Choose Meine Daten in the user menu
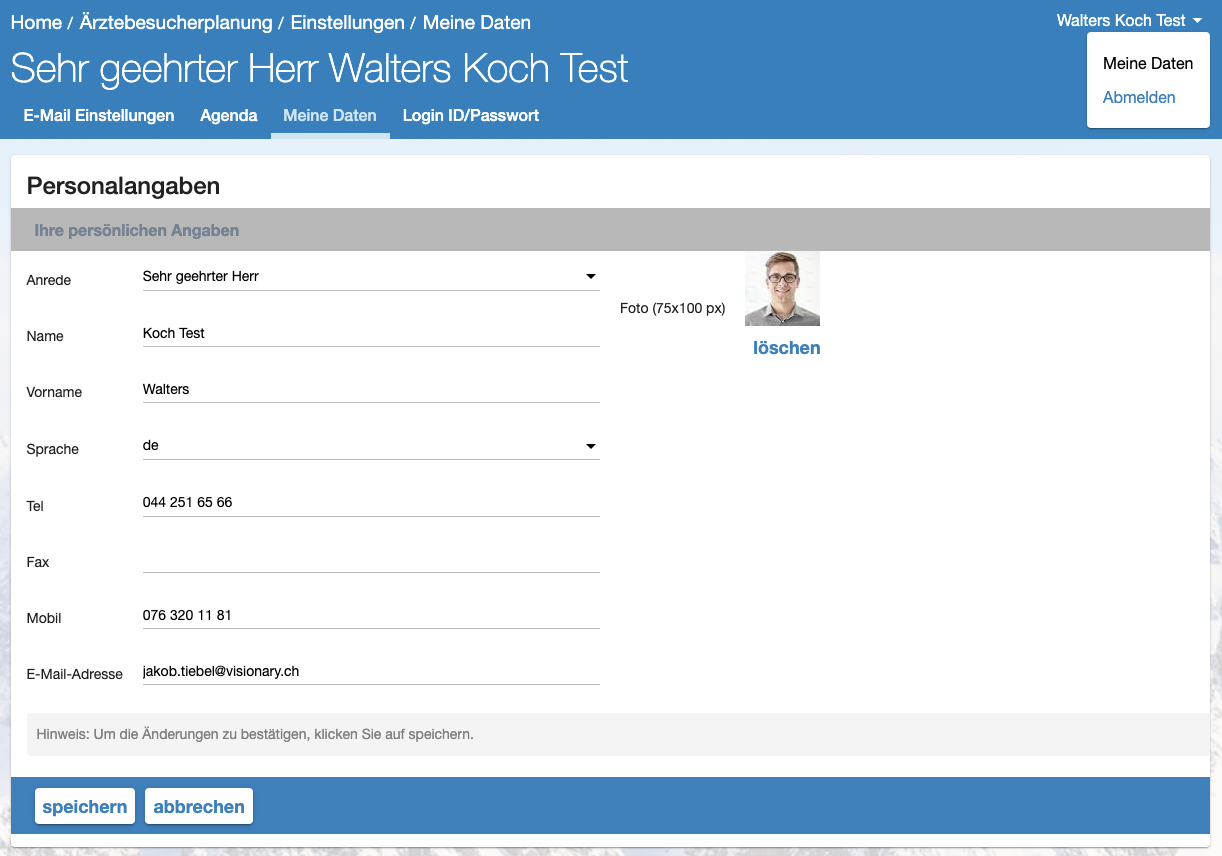This screenshot has width=1222, height=856. point(1148,63)
